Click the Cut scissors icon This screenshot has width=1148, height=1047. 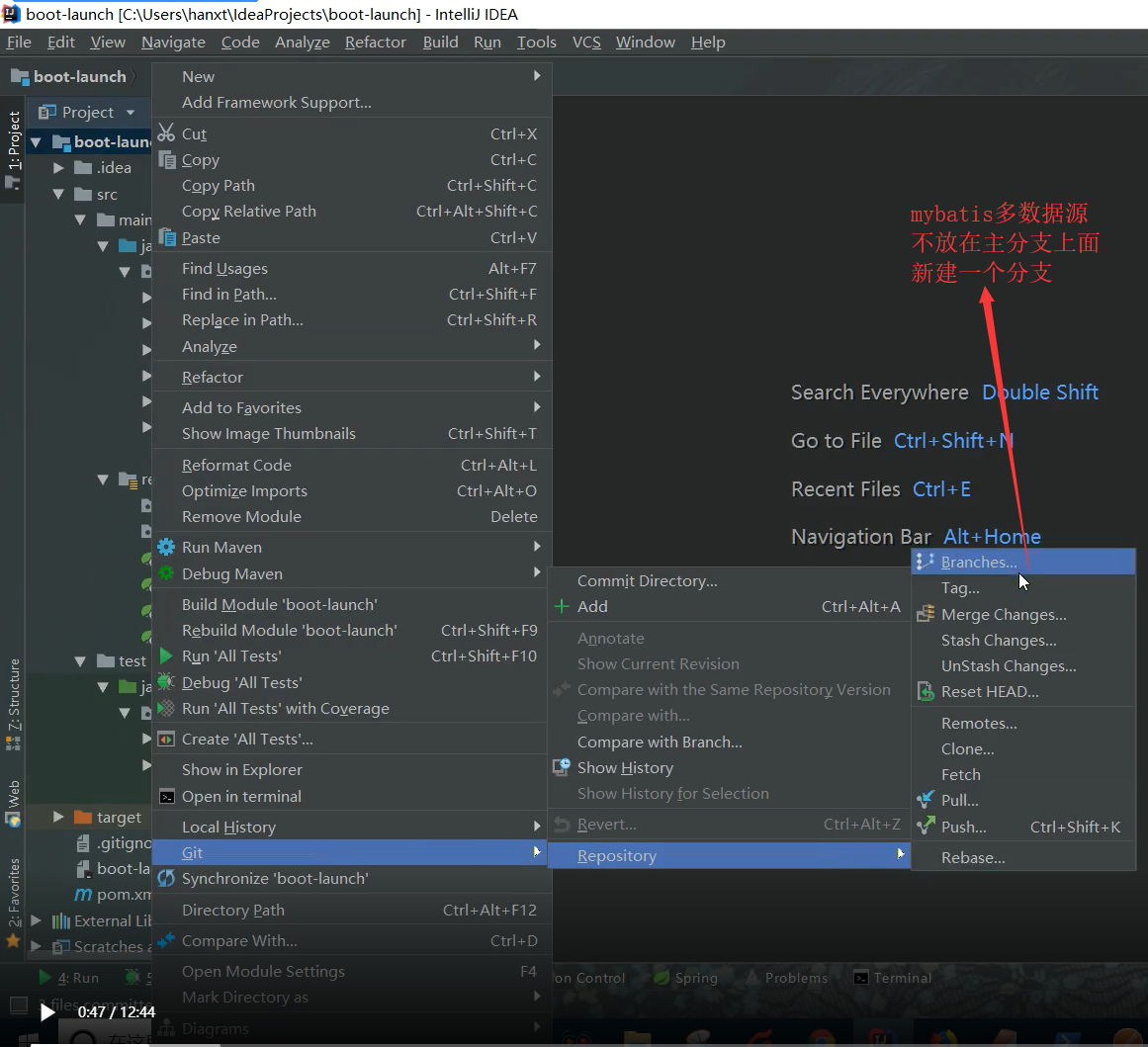(167, 133)
